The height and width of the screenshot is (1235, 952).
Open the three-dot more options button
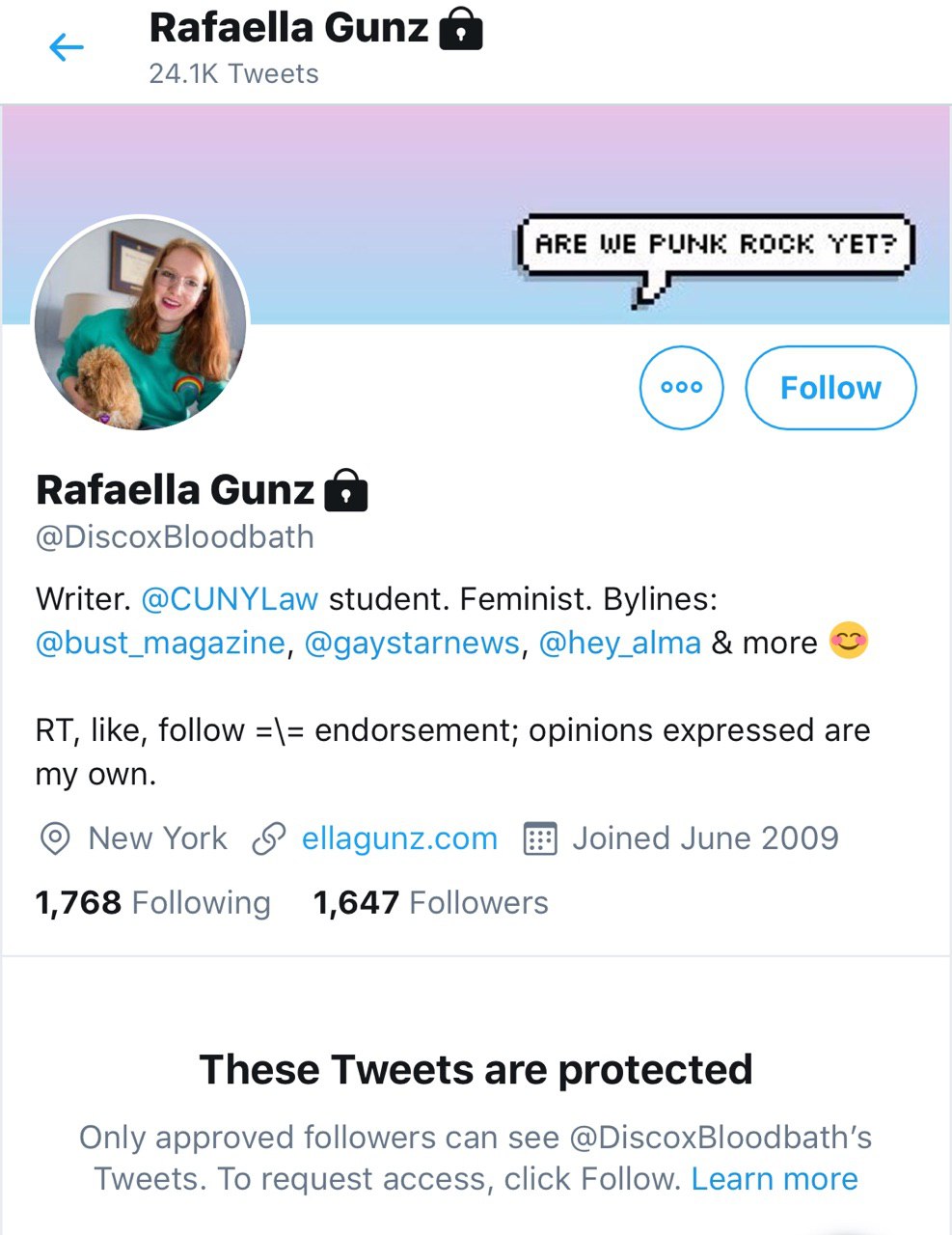(681, 387)
